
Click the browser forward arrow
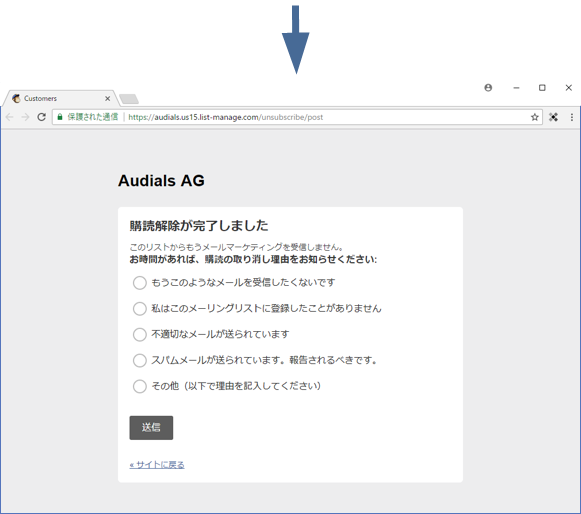pos(25,117)
